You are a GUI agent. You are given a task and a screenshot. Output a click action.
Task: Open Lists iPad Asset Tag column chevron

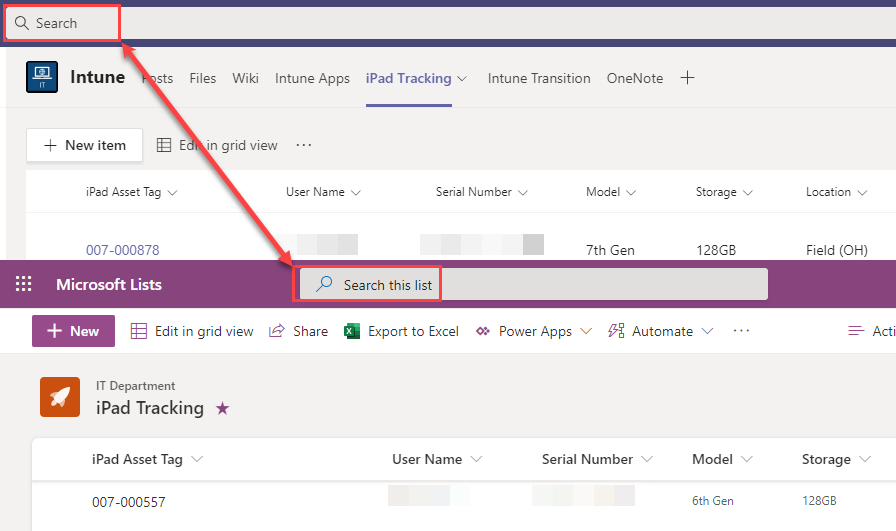197,459
